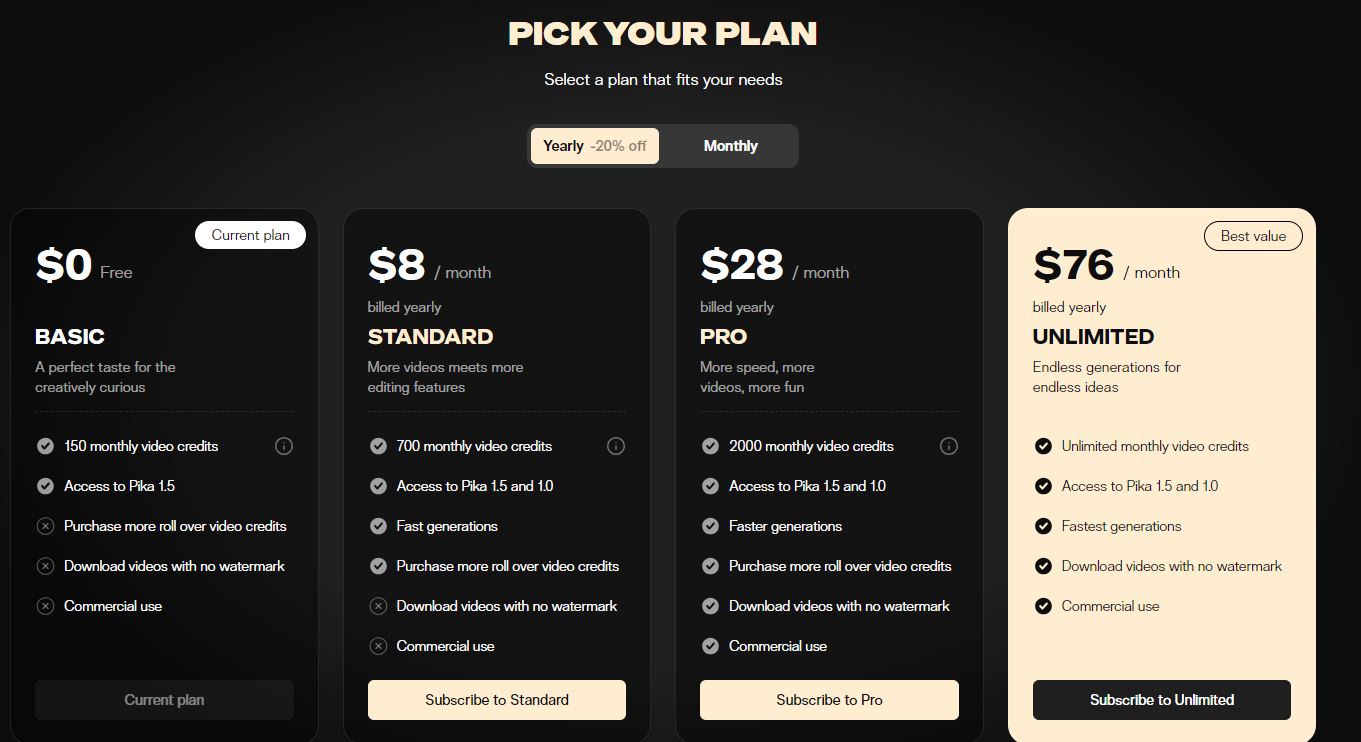1361x742 pixels.
Task: Switch billing to Monthly
Action: 730,146
